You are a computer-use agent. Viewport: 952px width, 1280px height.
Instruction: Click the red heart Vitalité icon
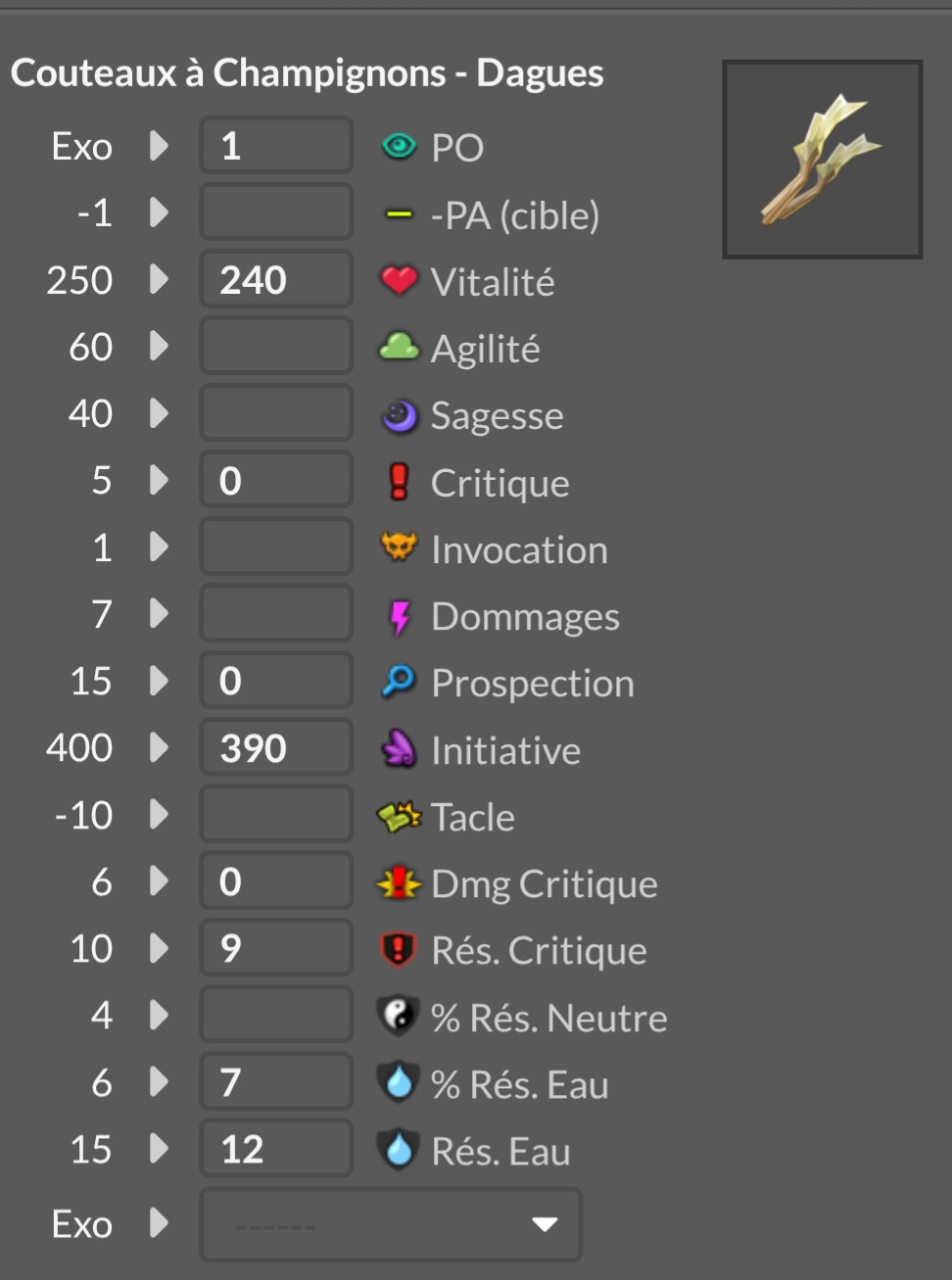click(399, 280)
